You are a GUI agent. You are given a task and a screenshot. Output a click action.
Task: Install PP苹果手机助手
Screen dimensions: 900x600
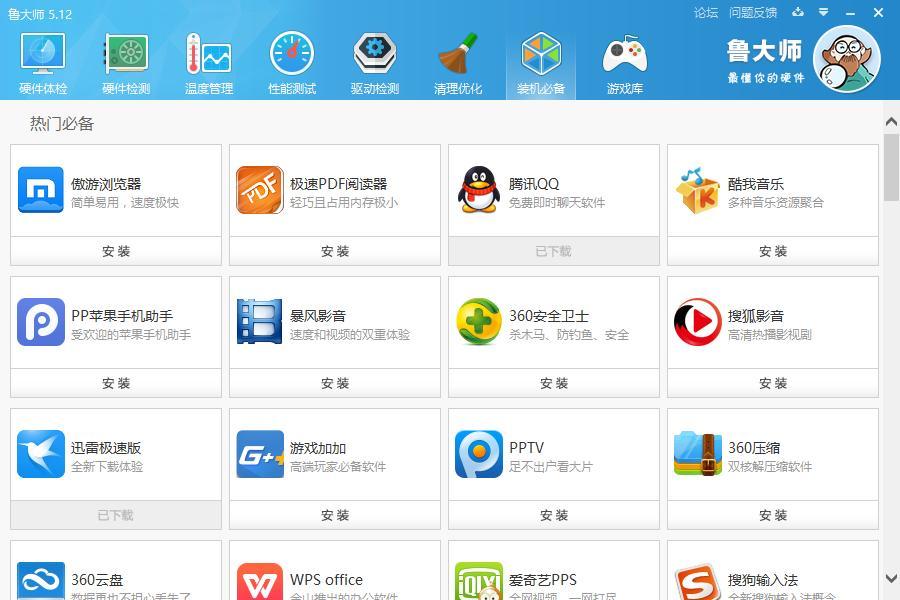coord(116,383)
